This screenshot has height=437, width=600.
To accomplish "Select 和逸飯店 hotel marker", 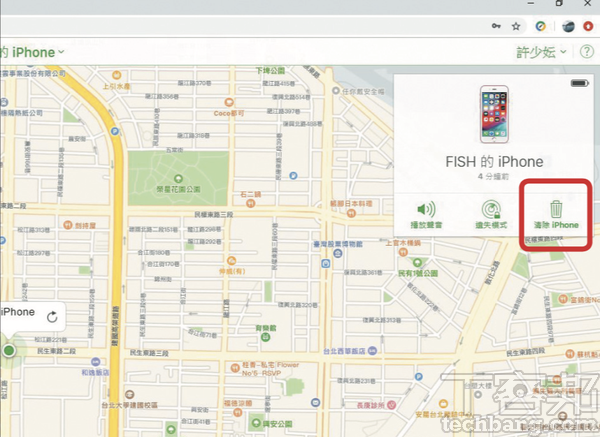I will (x=96, y=362).
